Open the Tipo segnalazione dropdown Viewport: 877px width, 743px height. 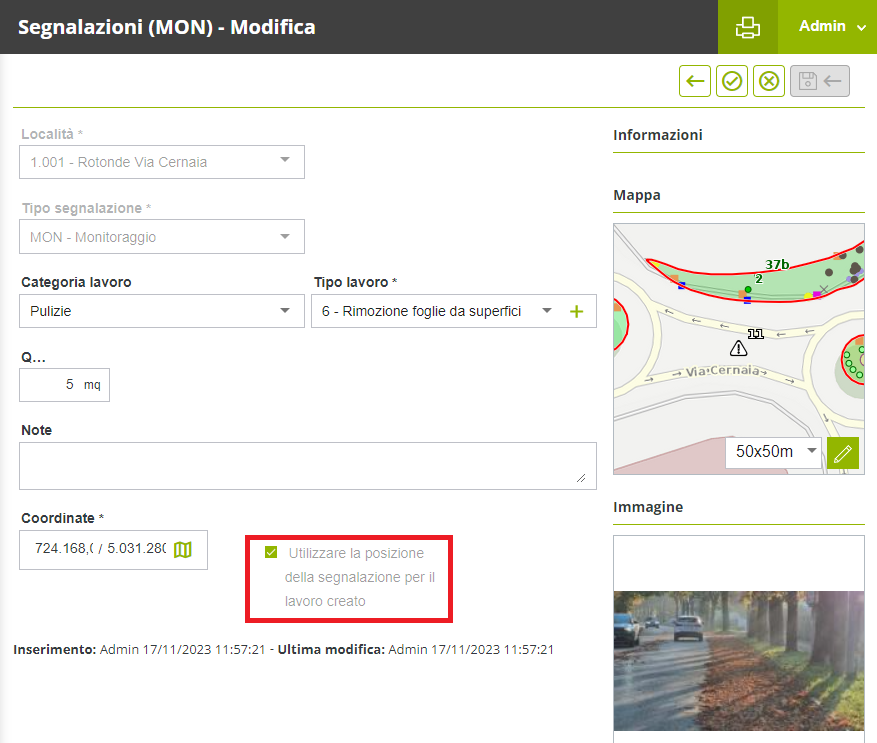[x=285, y=237]
